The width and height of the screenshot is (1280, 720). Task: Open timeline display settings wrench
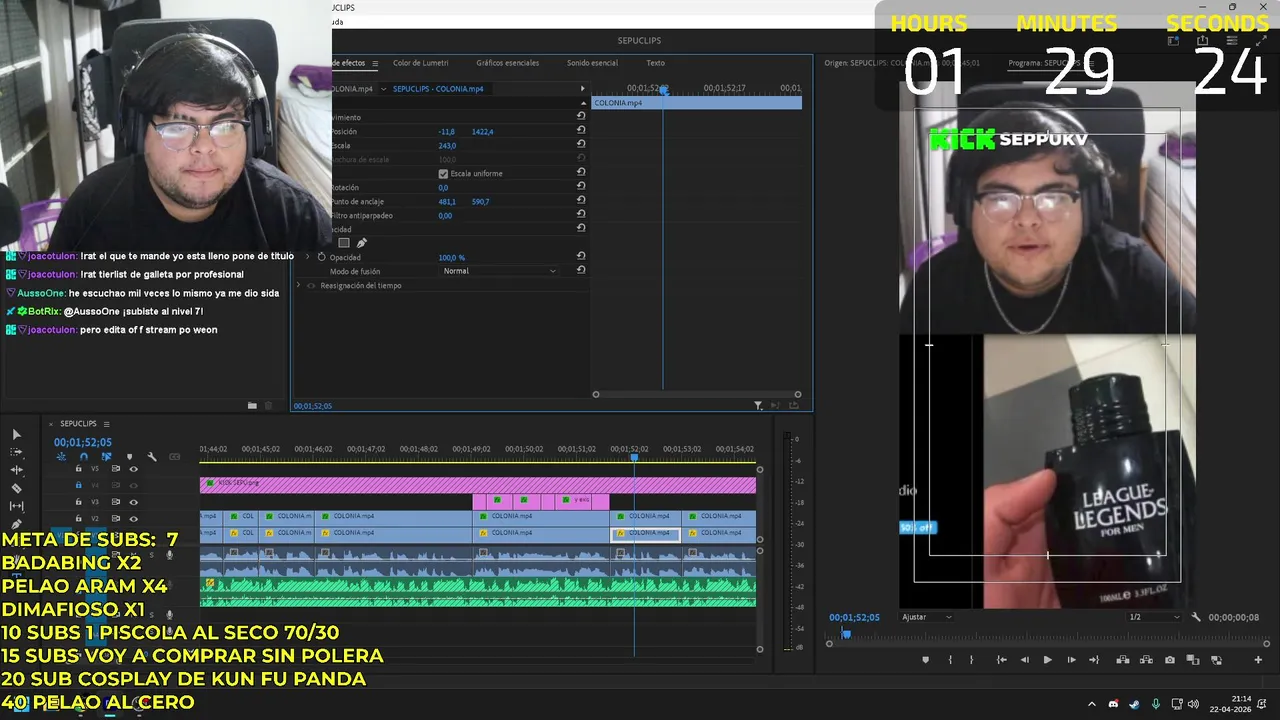152,457
